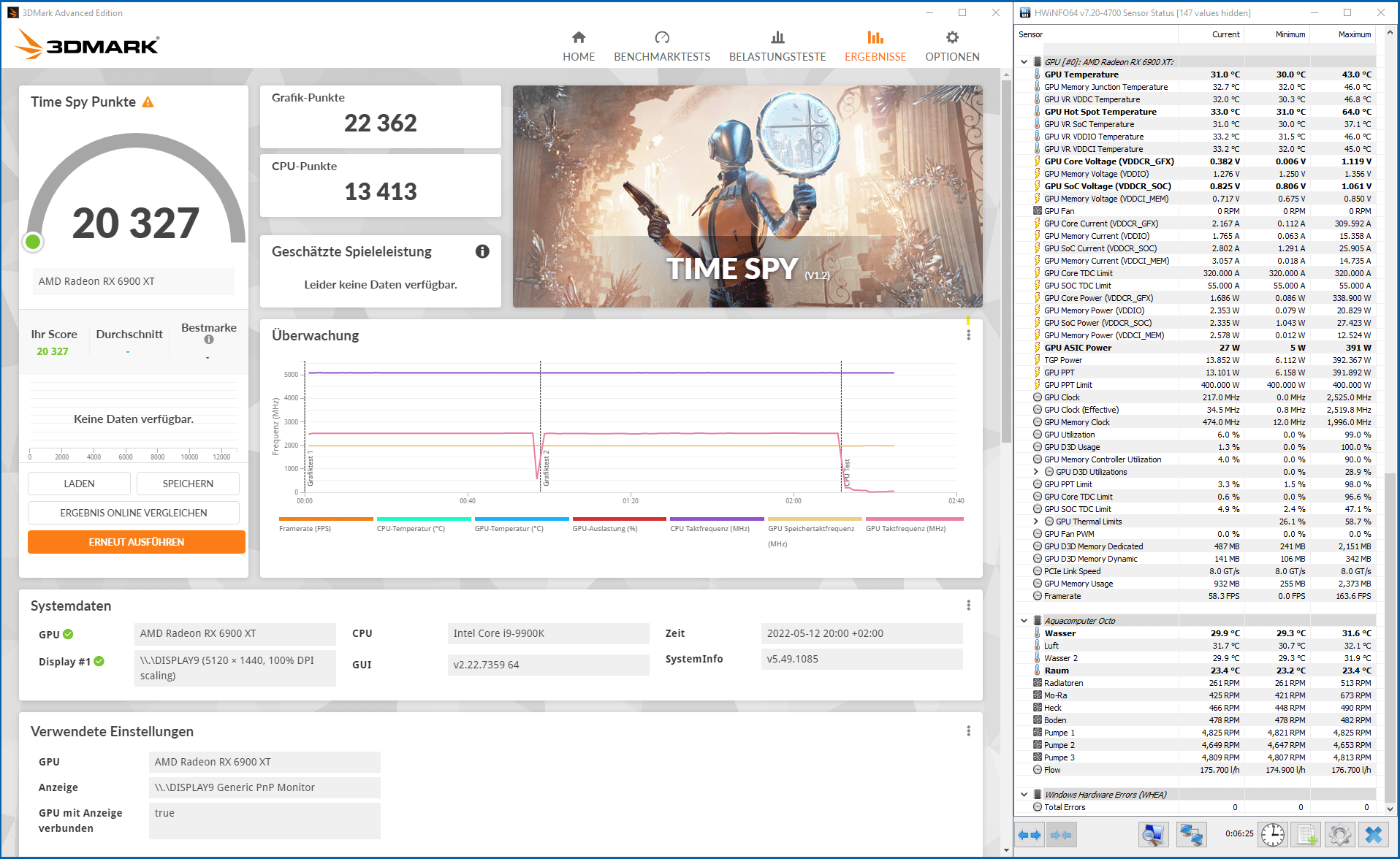Start logging with the sheet-plus icon

point(1306,834)
